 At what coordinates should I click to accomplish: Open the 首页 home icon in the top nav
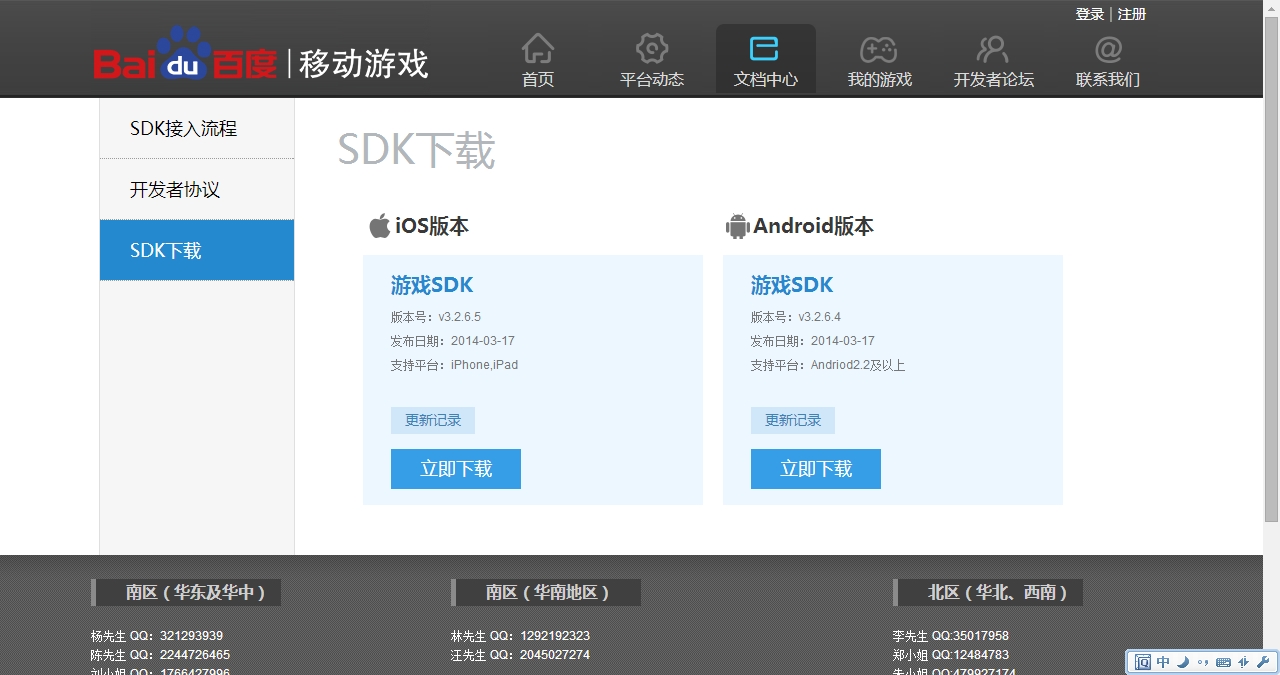[x=538, y=48]
